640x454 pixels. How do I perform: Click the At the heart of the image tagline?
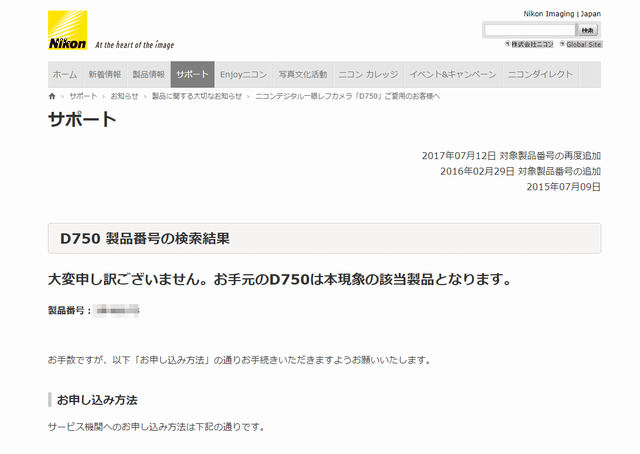point(135,45)
